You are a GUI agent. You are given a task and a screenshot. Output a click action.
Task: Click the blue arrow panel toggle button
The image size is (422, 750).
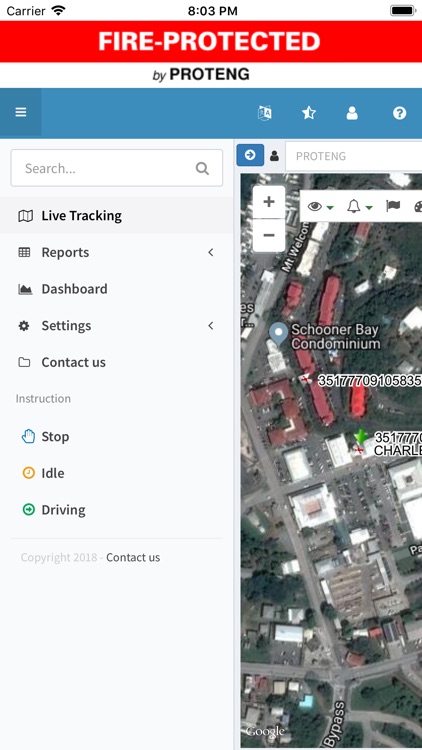pyautogui.click(x=250, y=155)
